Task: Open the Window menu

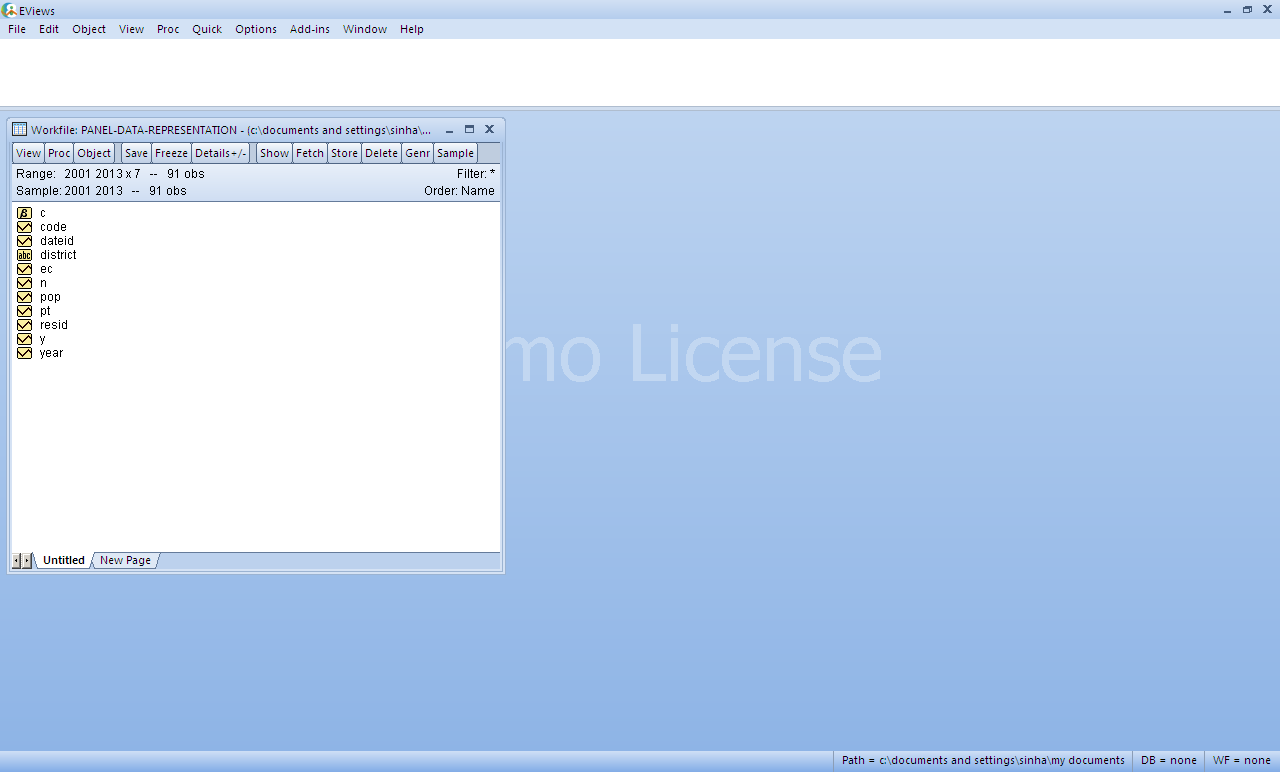Action: point(365,29)
